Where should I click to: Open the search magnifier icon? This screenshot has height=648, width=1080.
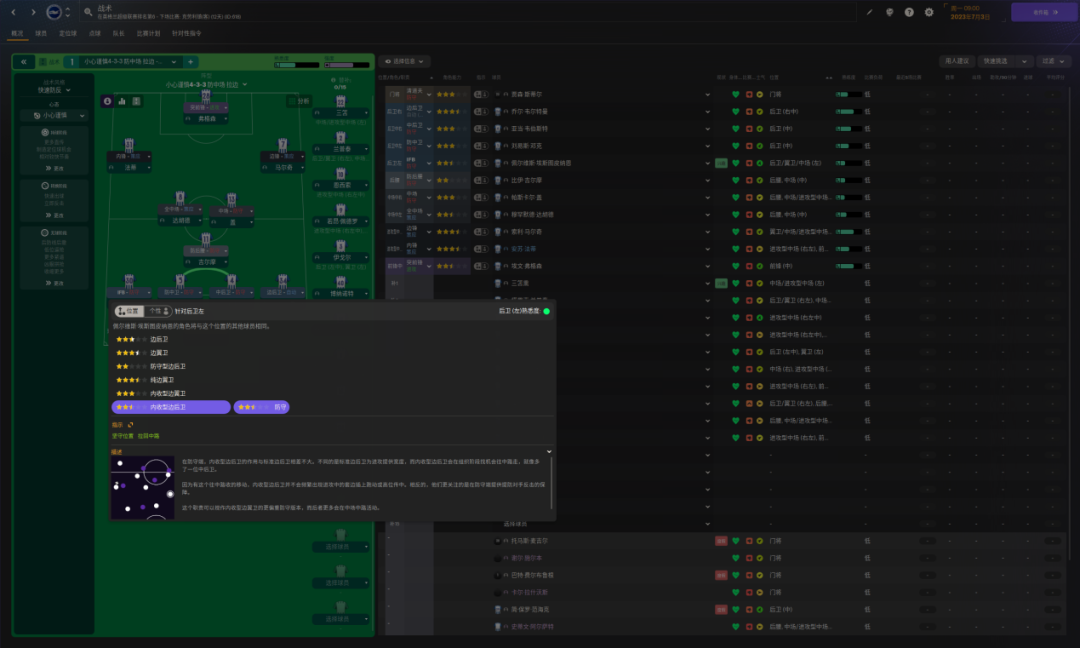point(88,12)
